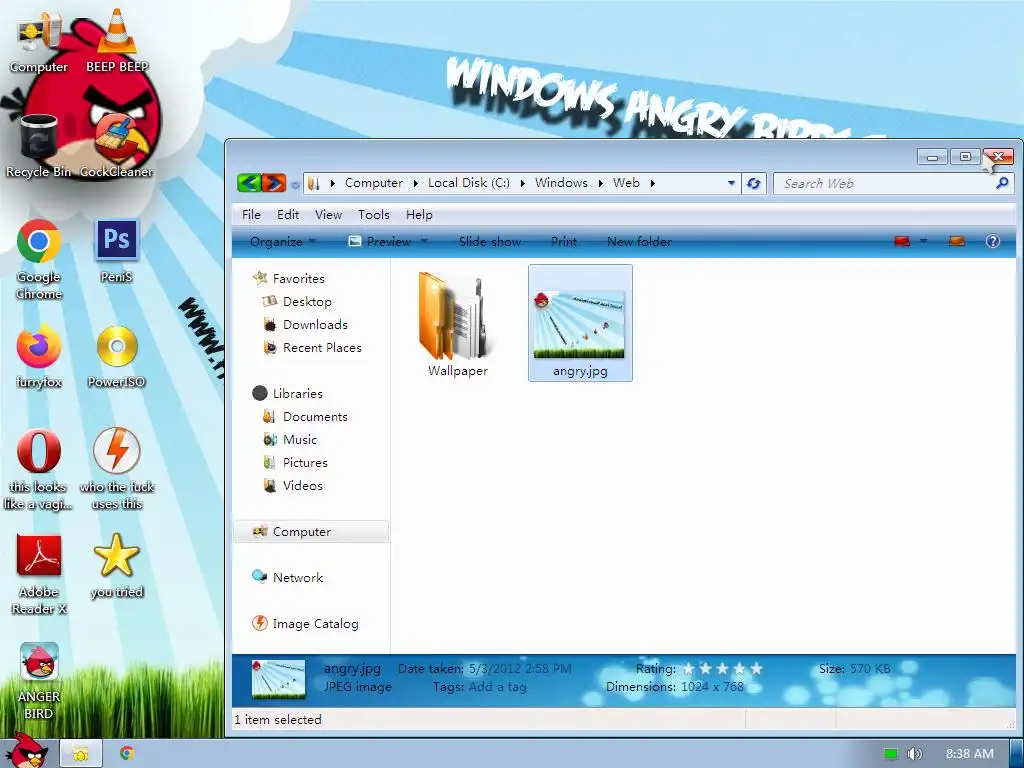Launch the furryfox Firefox desktop icon
This screenshot has height=768, width=1024.
(39, 356)
